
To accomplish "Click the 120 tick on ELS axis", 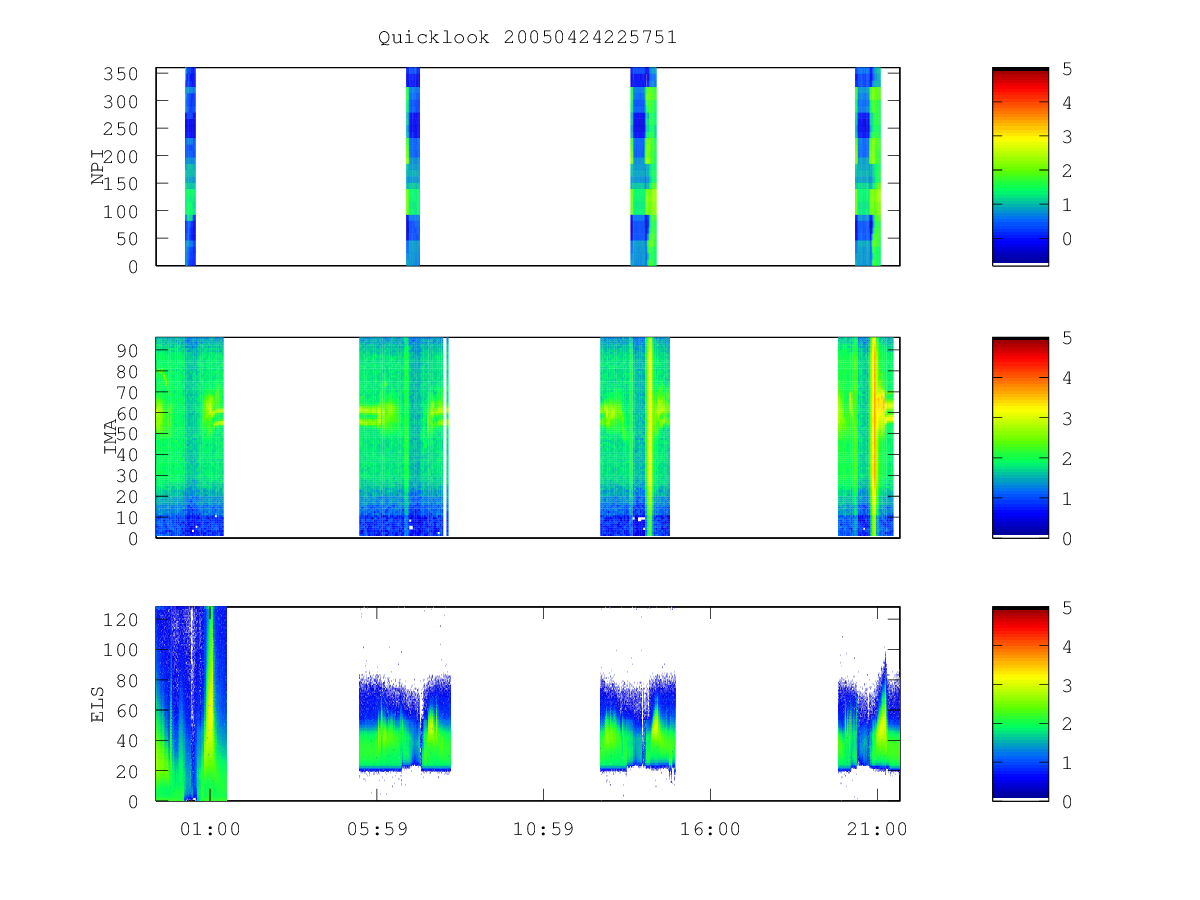I will click(x=123, y=619).
